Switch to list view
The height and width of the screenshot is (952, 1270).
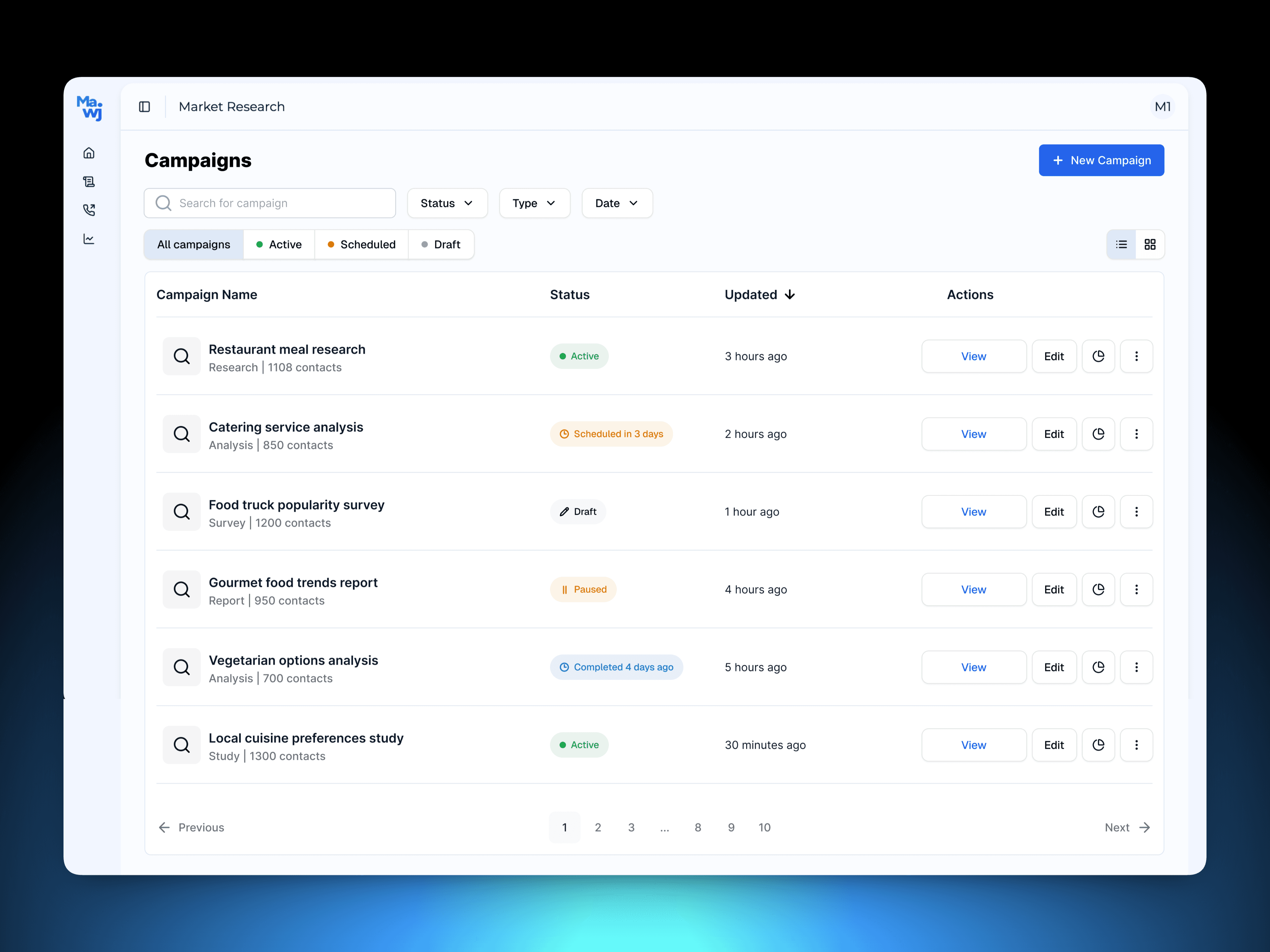pos(1121,245)
